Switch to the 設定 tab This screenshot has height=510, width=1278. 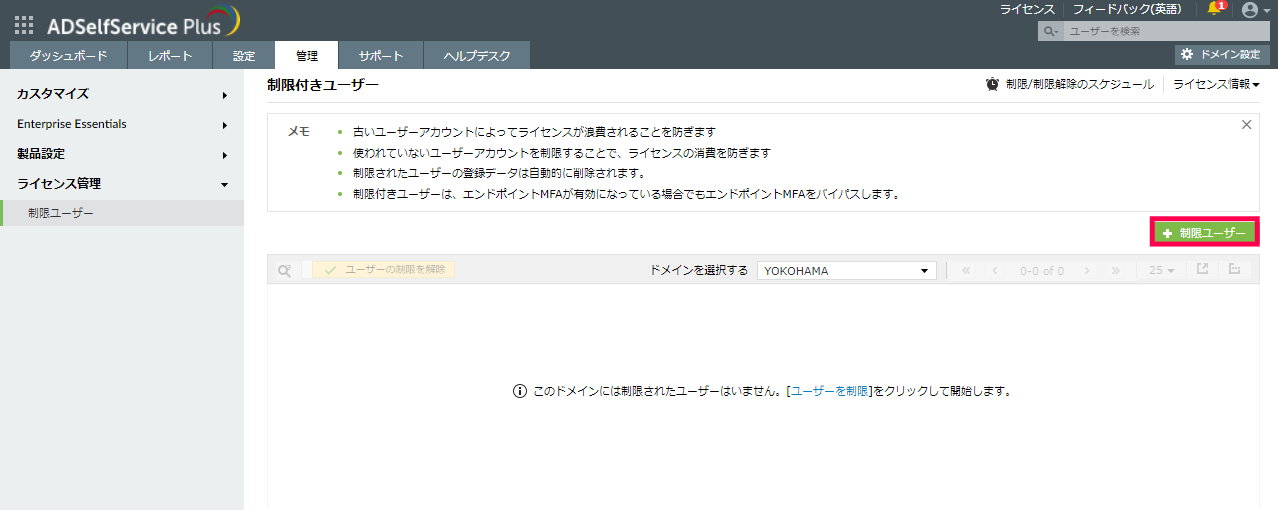244,56
